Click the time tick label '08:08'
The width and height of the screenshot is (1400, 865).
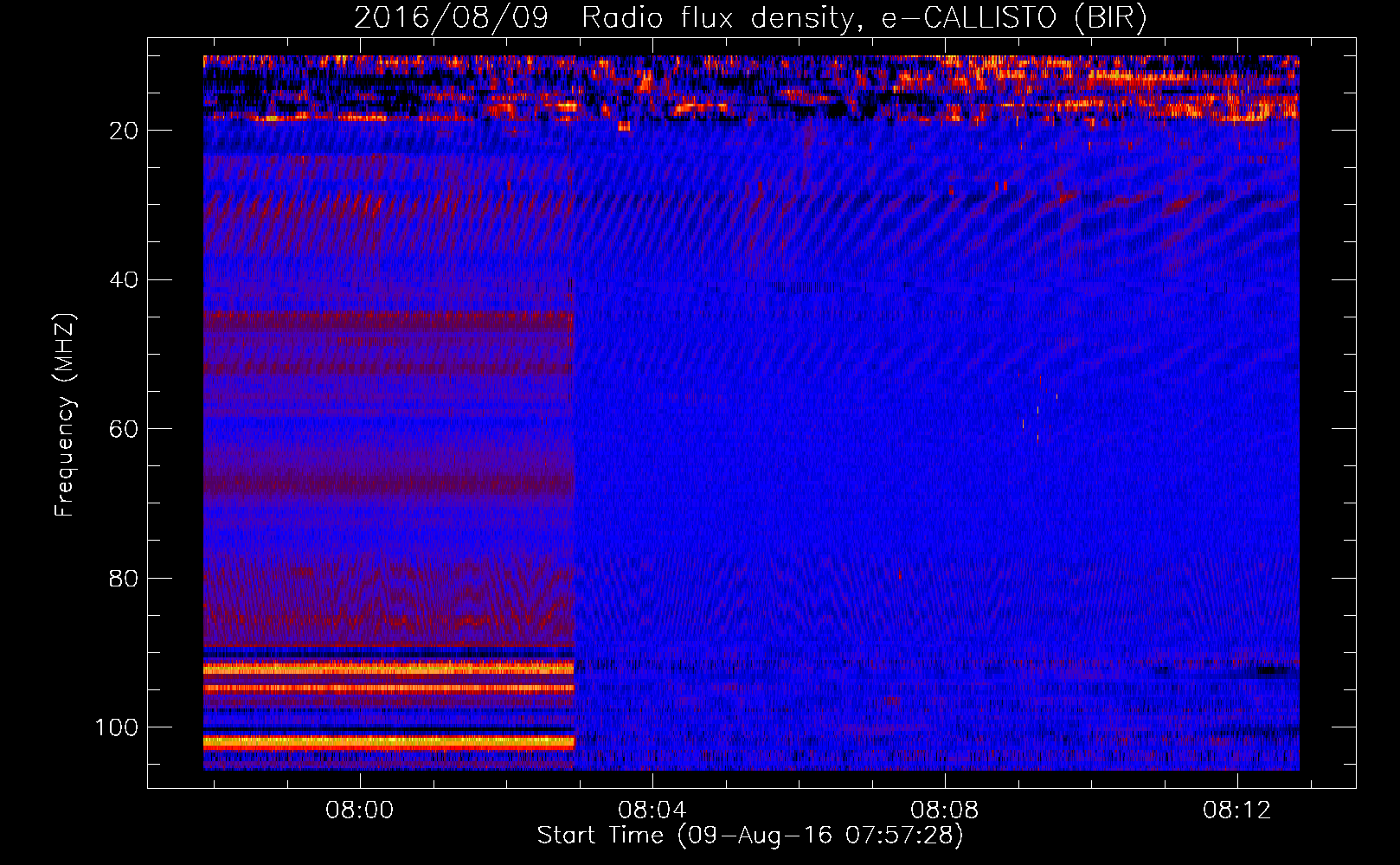click(945, 811)
